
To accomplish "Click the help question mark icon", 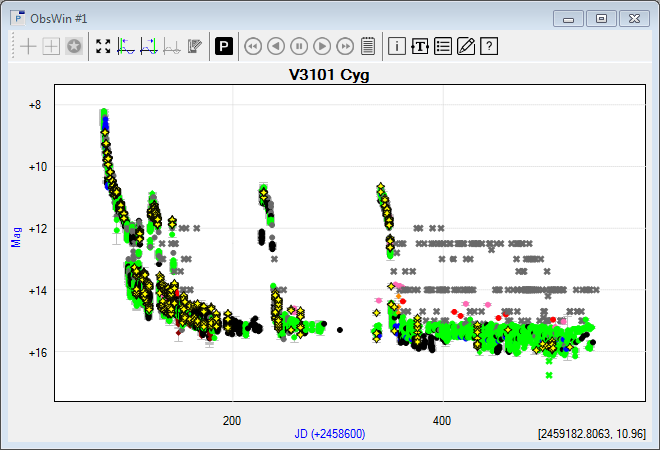I will click(x=489, y=46).
